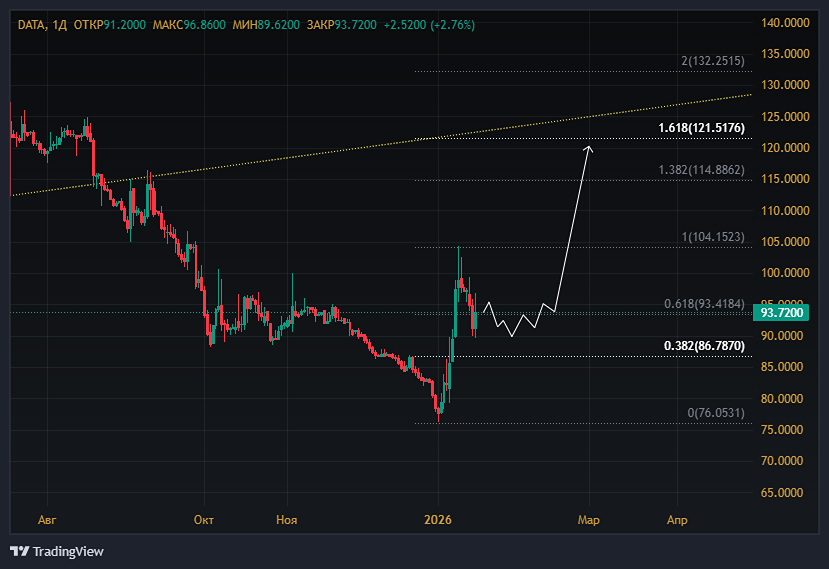Click the TradingView logo

tap(57, 552)
